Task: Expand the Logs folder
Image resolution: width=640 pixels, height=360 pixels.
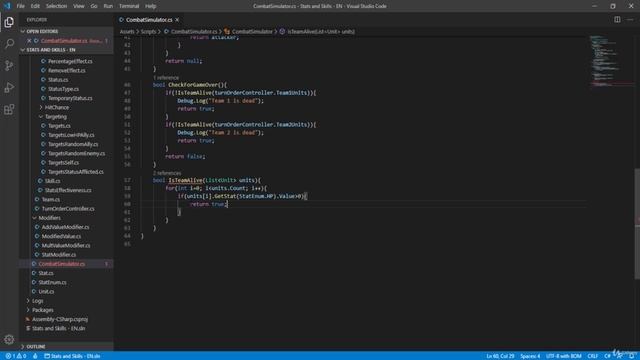Action: pyautogui.click(x=38, y=301)
